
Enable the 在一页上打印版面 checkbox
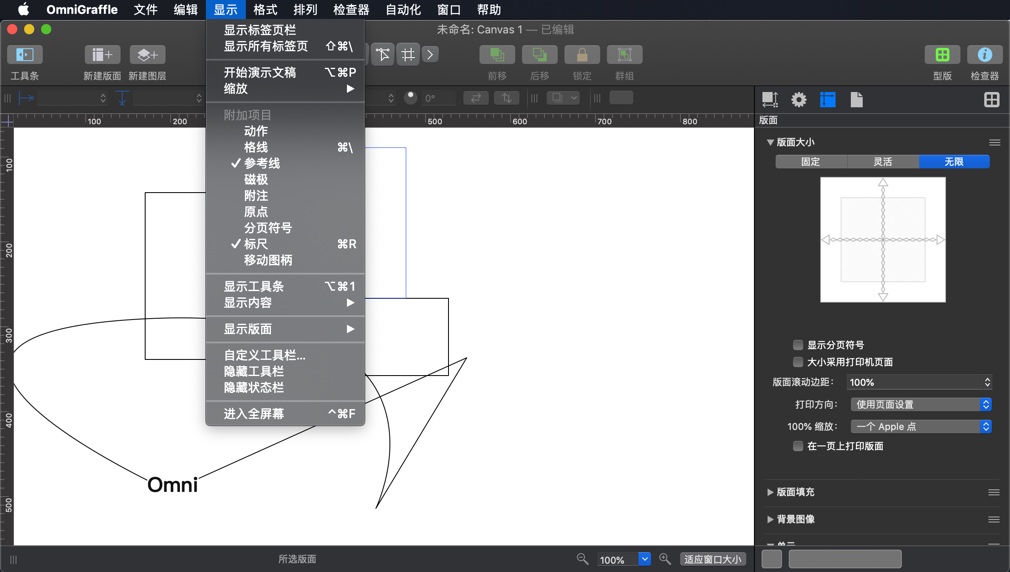(798, 446)
